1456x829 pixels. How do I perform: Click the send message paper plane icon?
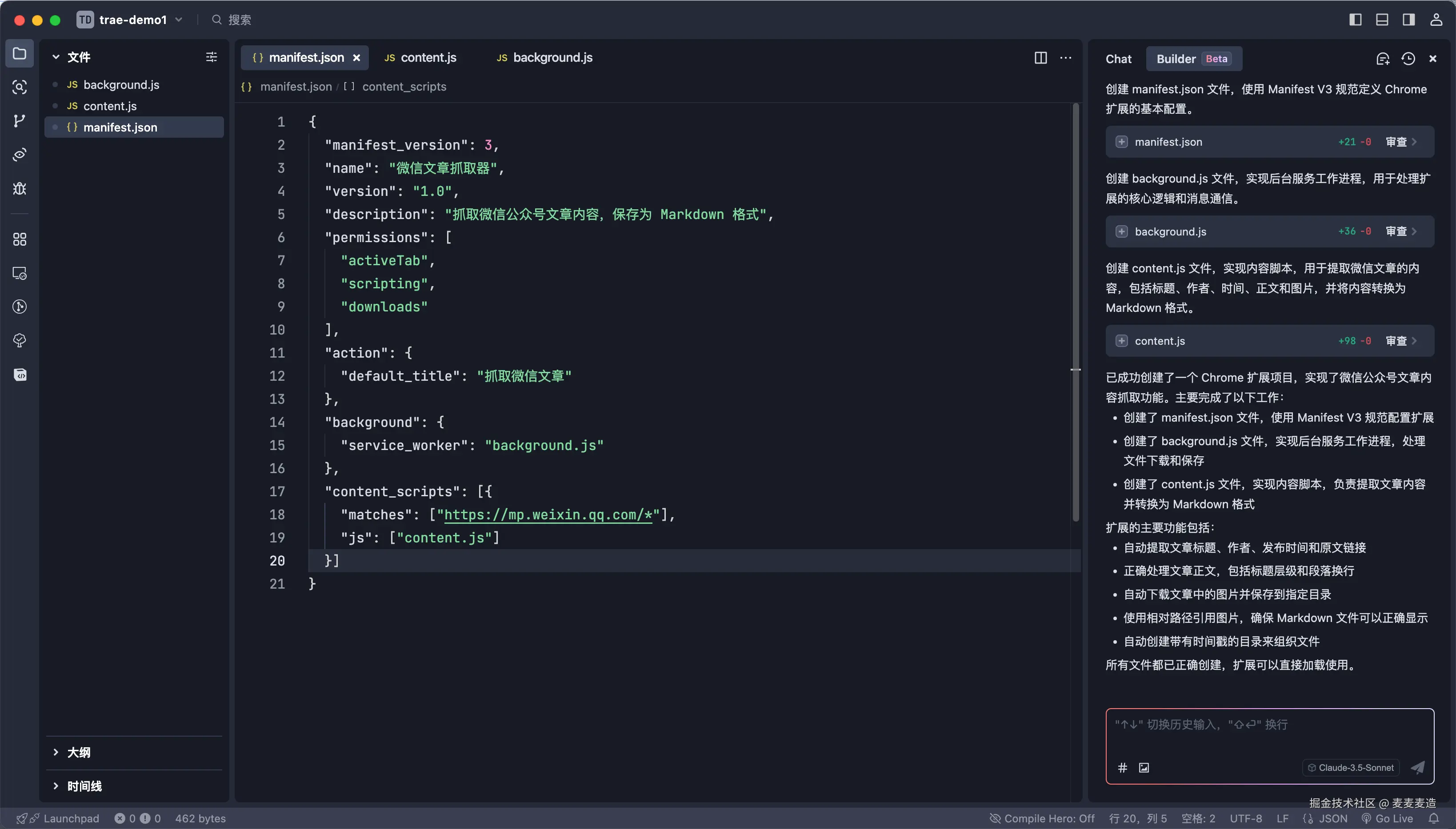(1418, 768)
